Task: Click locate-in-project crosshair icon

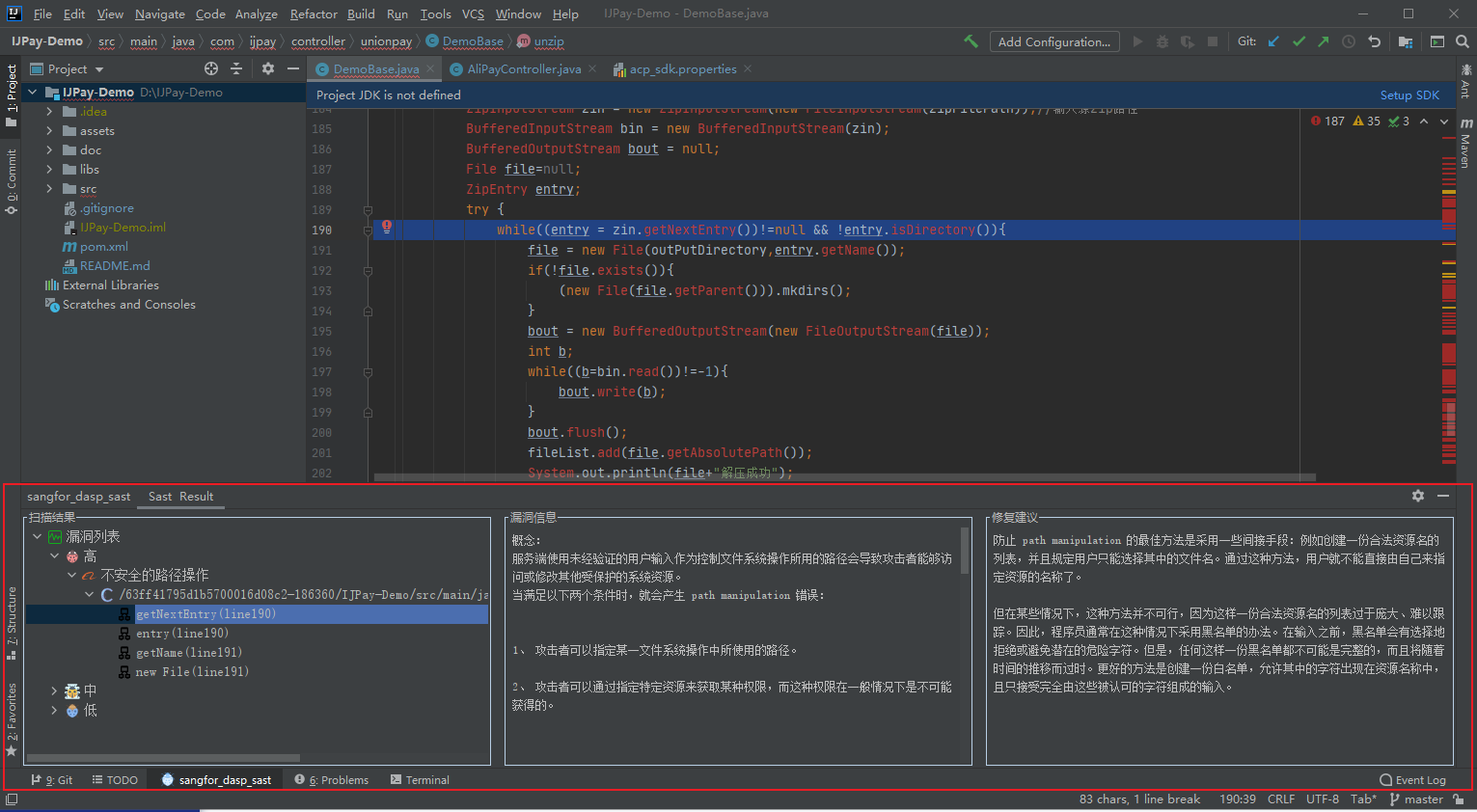Action: coord(211,68)
